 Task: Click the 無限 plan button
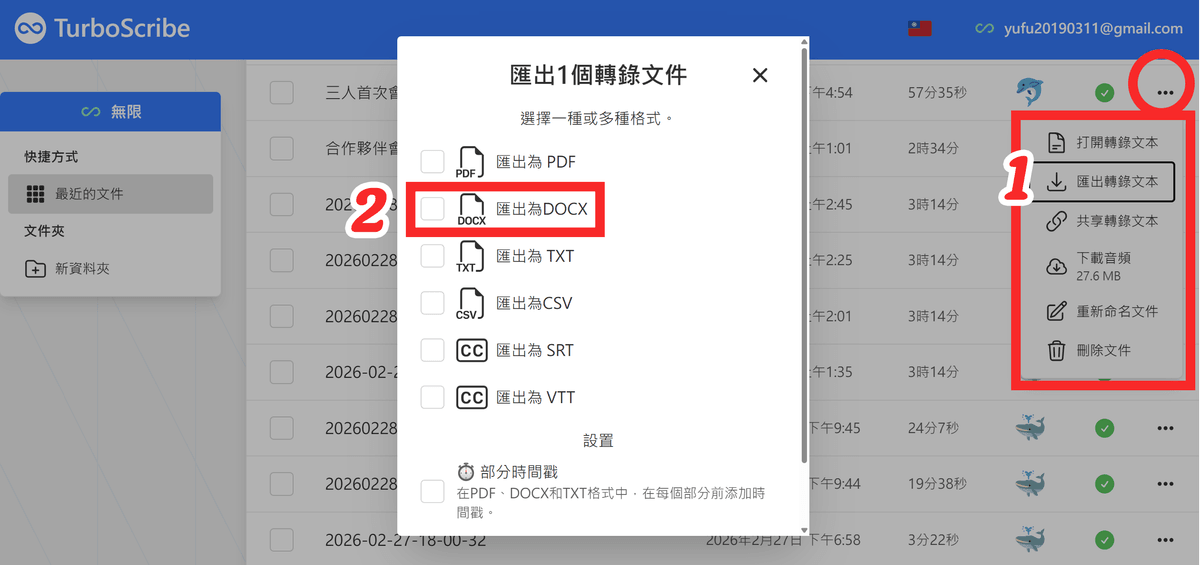tap(111, 112)
